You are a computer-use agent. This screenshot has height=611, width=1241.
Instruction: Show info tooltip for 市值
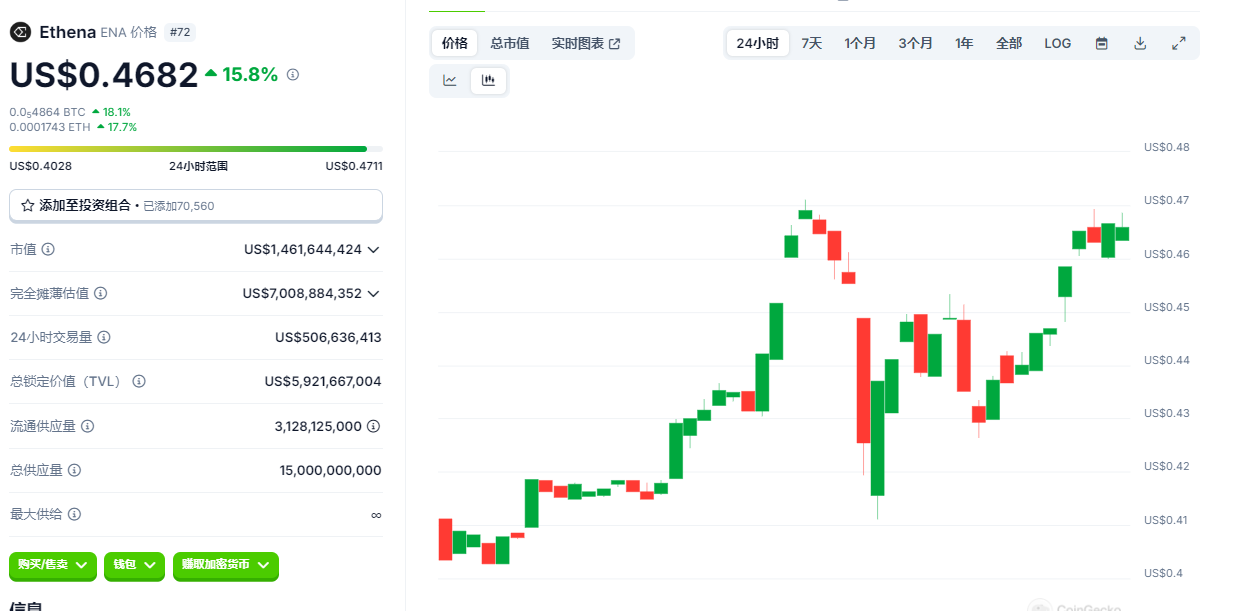coord(48,249)
